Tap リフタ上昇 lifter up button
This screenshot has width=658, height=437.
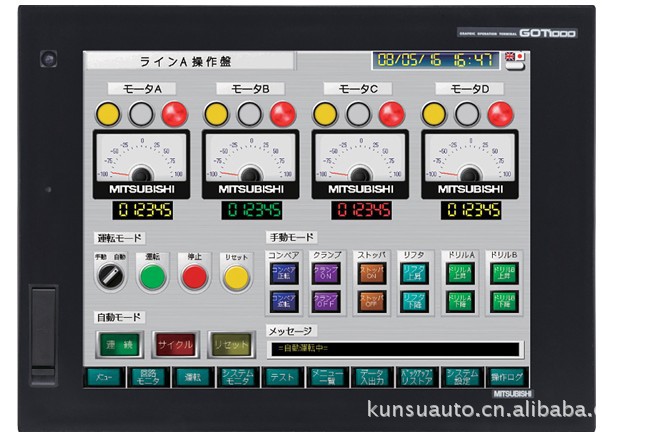(x=415, y=273)
